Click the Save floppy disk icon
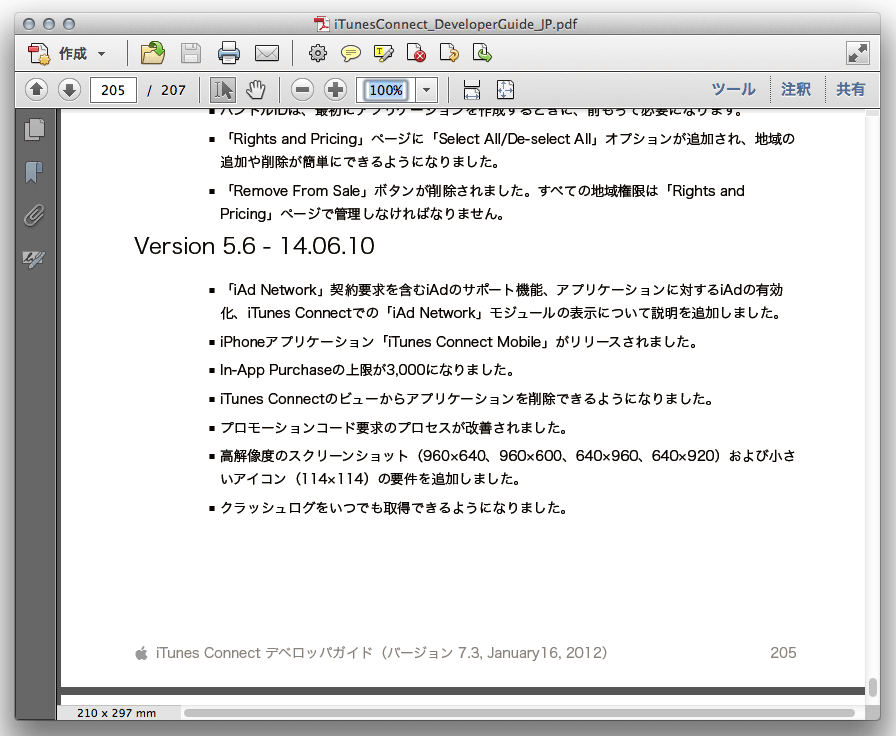896x736 pixels. [191, 54]
